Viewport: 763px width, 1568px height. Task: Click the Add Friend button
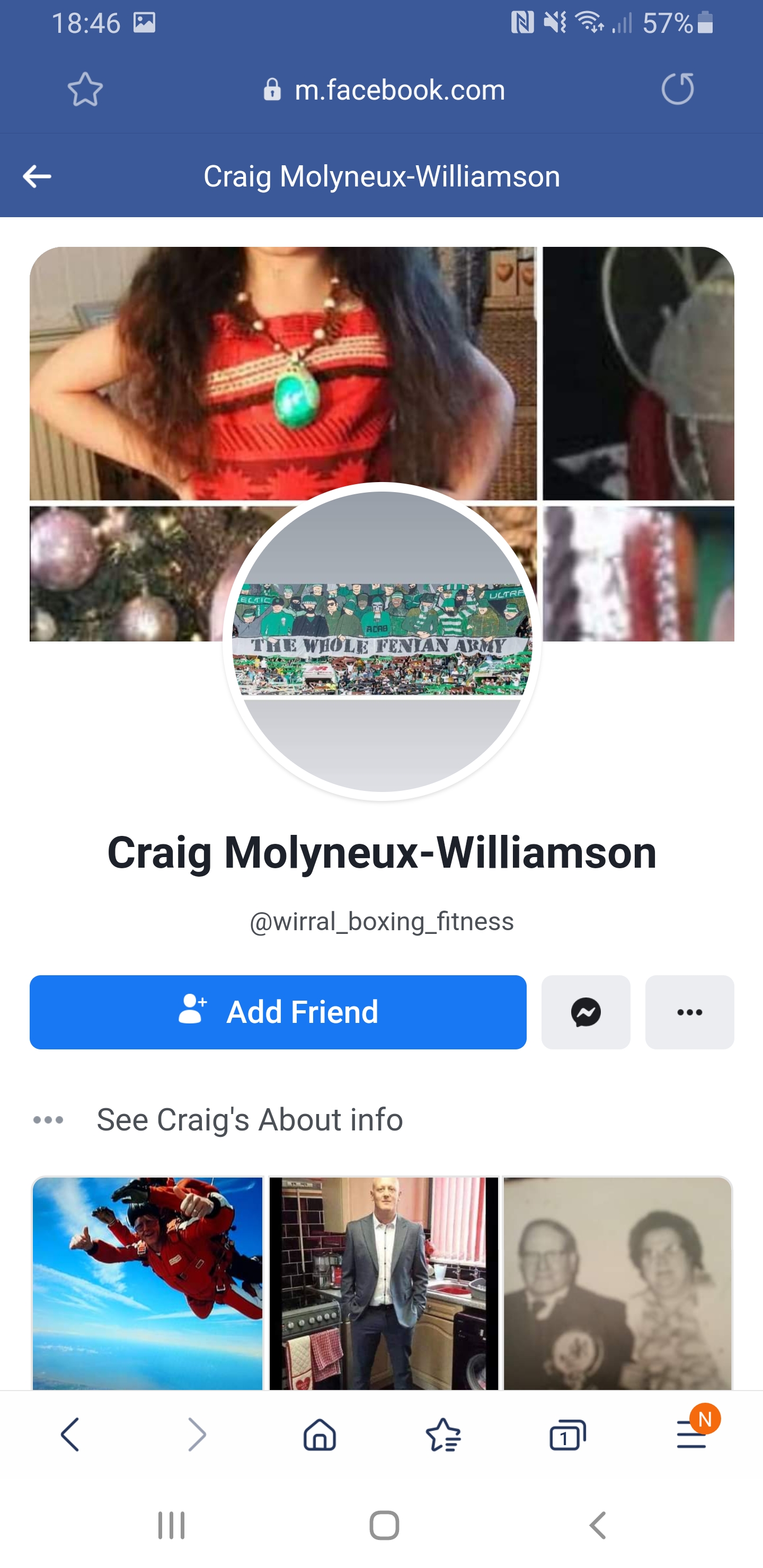(x=278, y=1012)
